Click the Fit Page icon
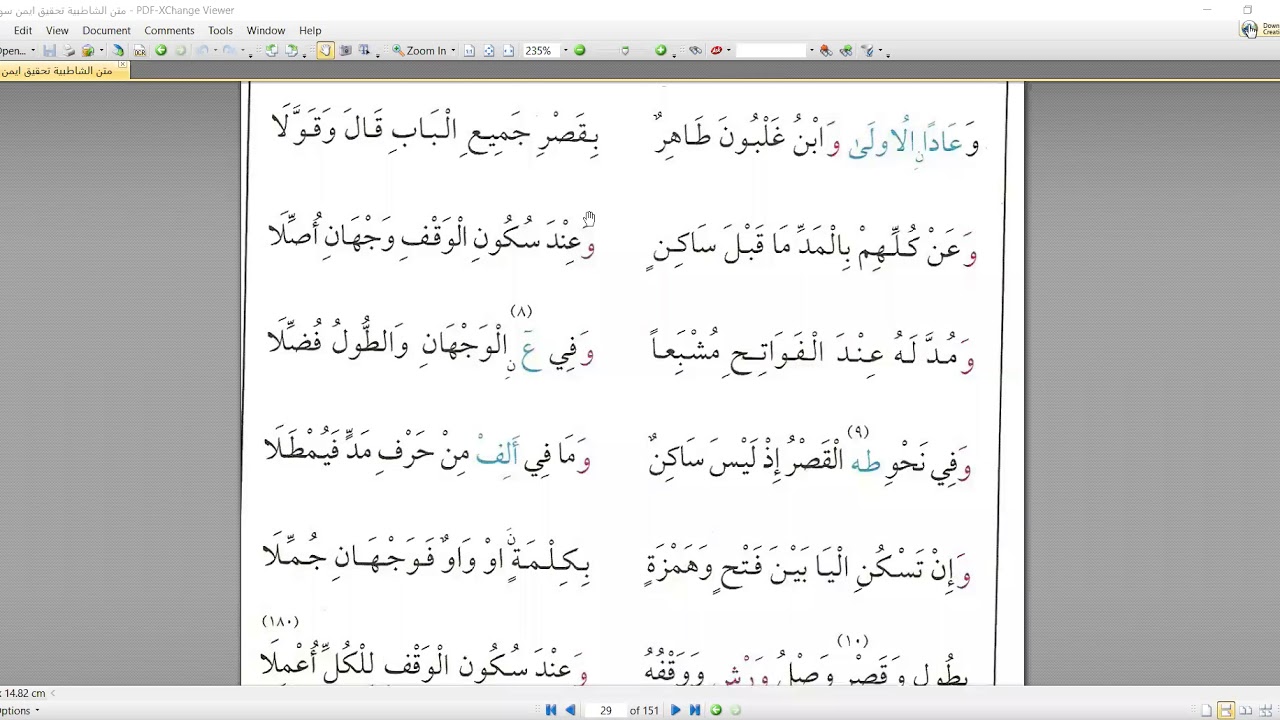Image resolution: width=1280 pixels, height=720 pixels. 489,50
